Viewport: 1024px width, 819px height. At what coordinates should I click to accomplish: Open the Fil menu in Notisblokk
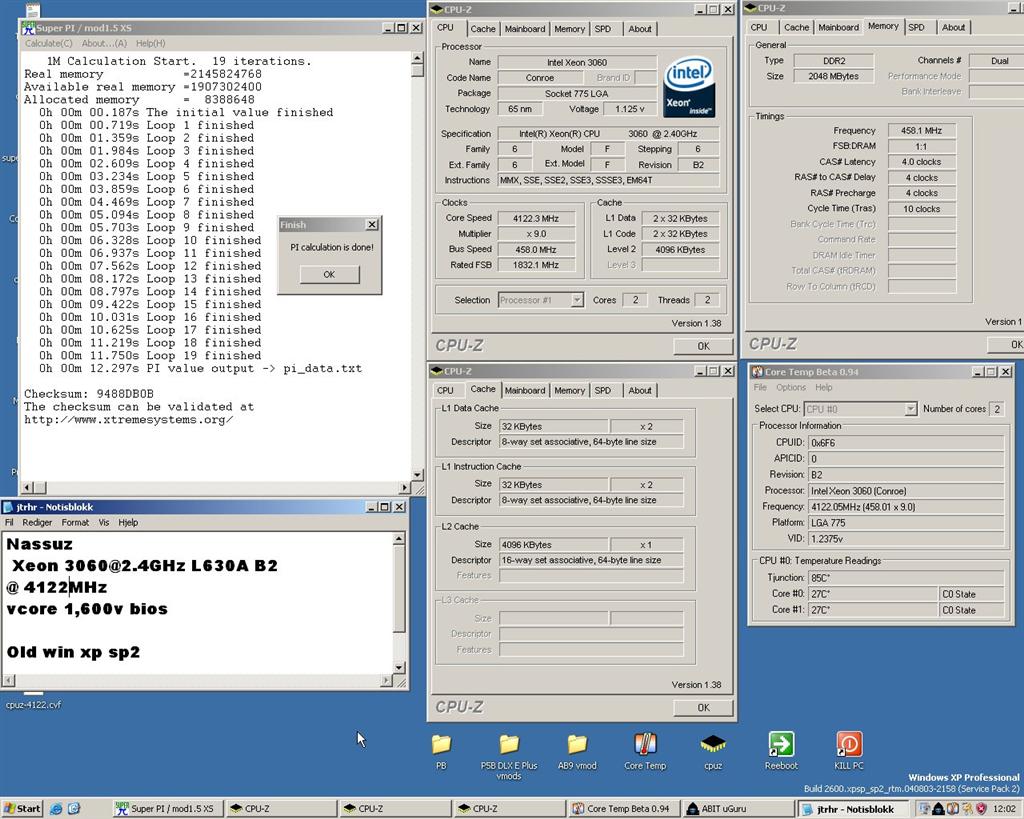click(9, 522)
